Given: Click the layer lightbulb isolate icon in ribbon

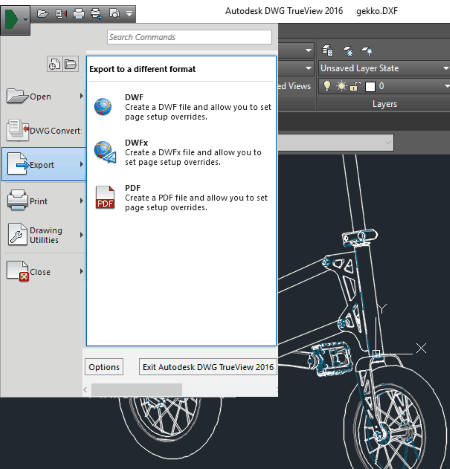Looking at the screenshot, I should coord(367,51).
